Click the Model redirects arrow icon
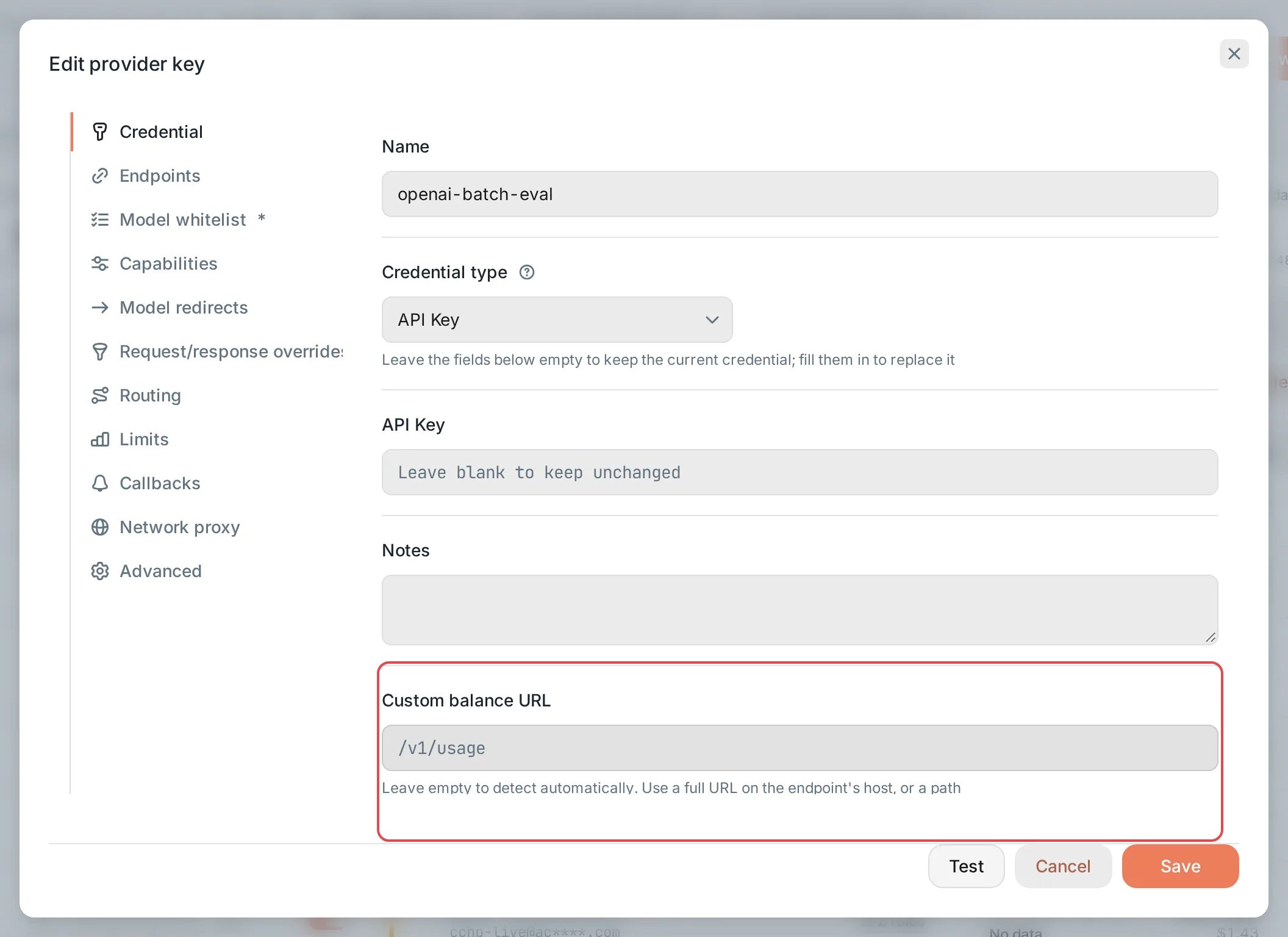This screenshot has width=1288, height=937. (x=100, y=307)
